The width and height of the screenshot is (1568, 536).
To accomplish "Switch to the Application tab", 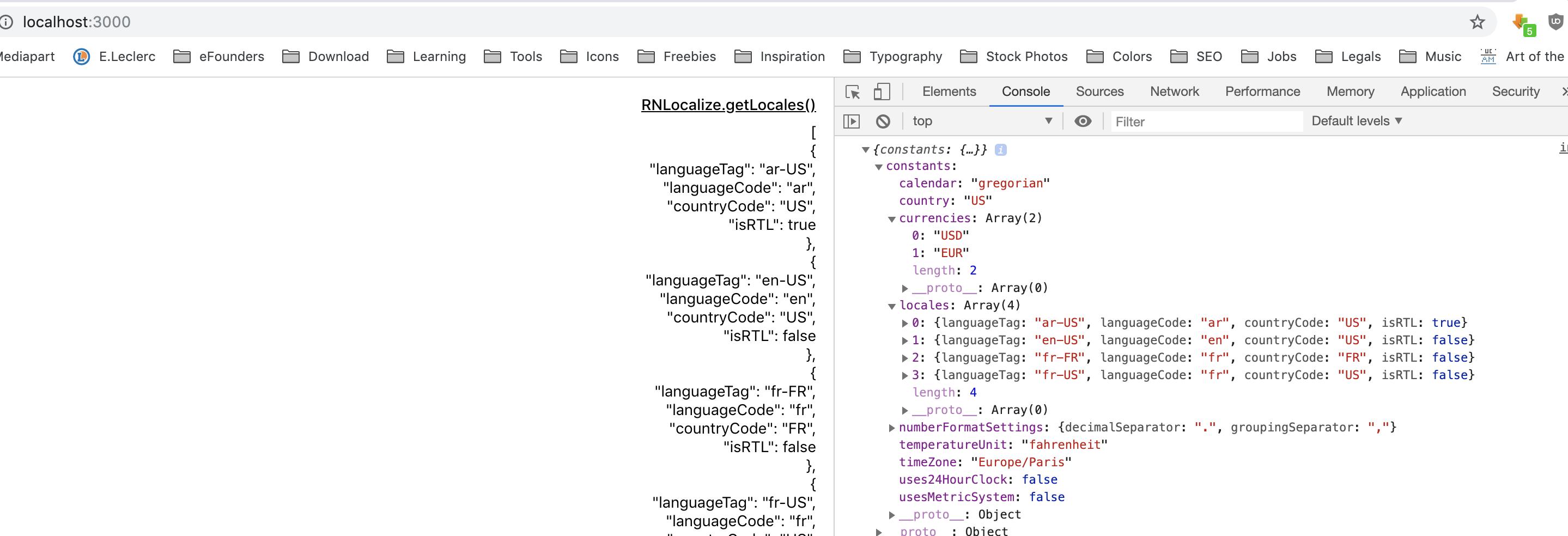I will pyautogui.click(x=1433, y=92).
